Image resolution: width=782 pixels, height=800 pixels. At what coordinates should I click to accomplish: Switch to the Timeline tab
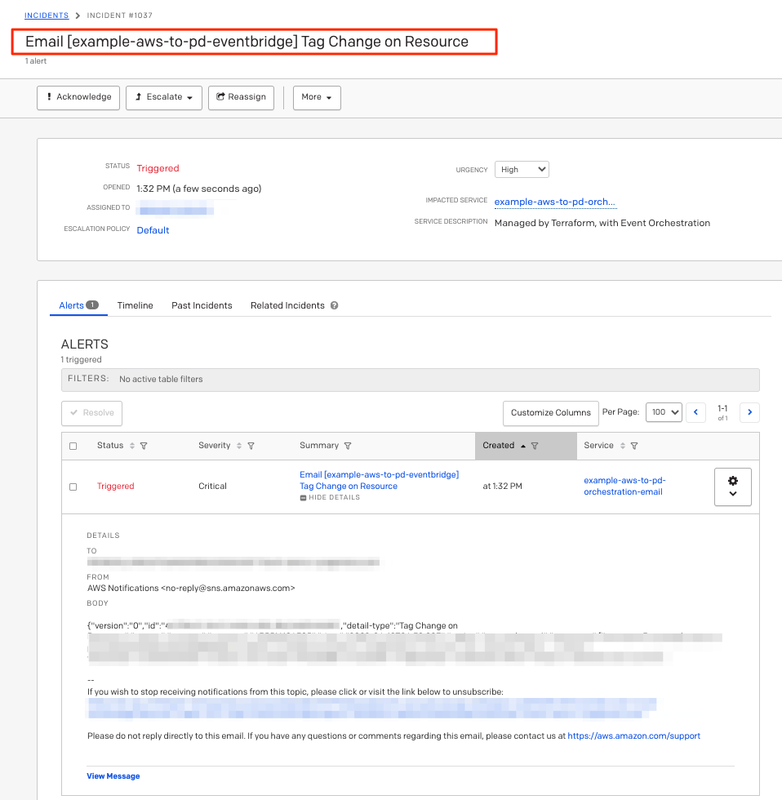(135, 305)
